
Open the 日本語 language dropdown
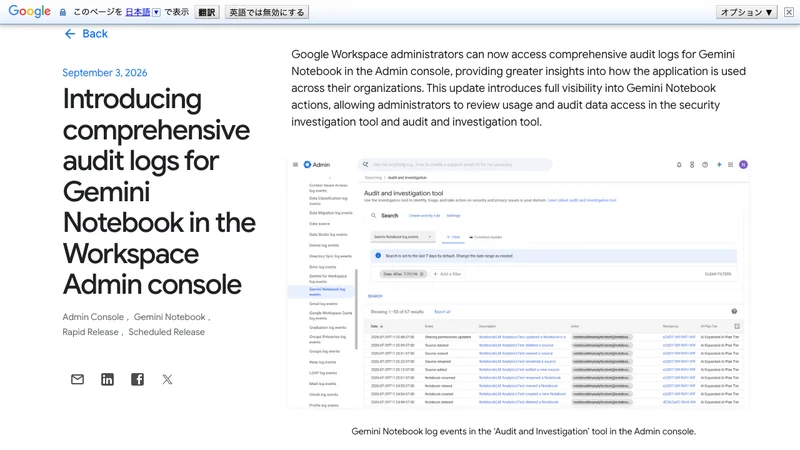pos(143,12)
